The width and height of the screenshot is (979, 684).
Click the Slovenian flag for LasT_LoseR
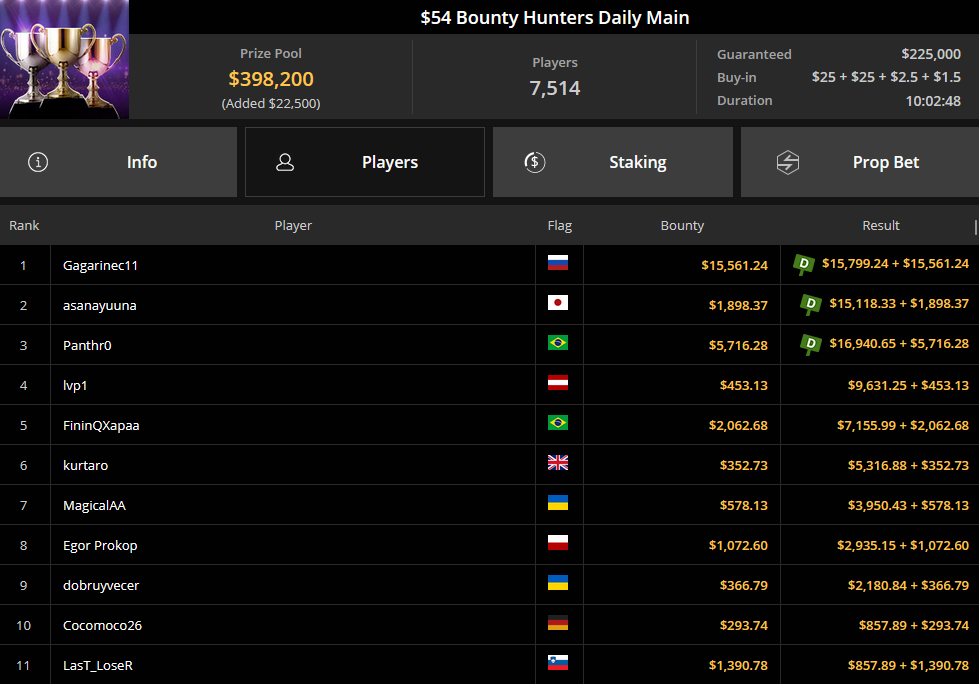pos(558,663)
